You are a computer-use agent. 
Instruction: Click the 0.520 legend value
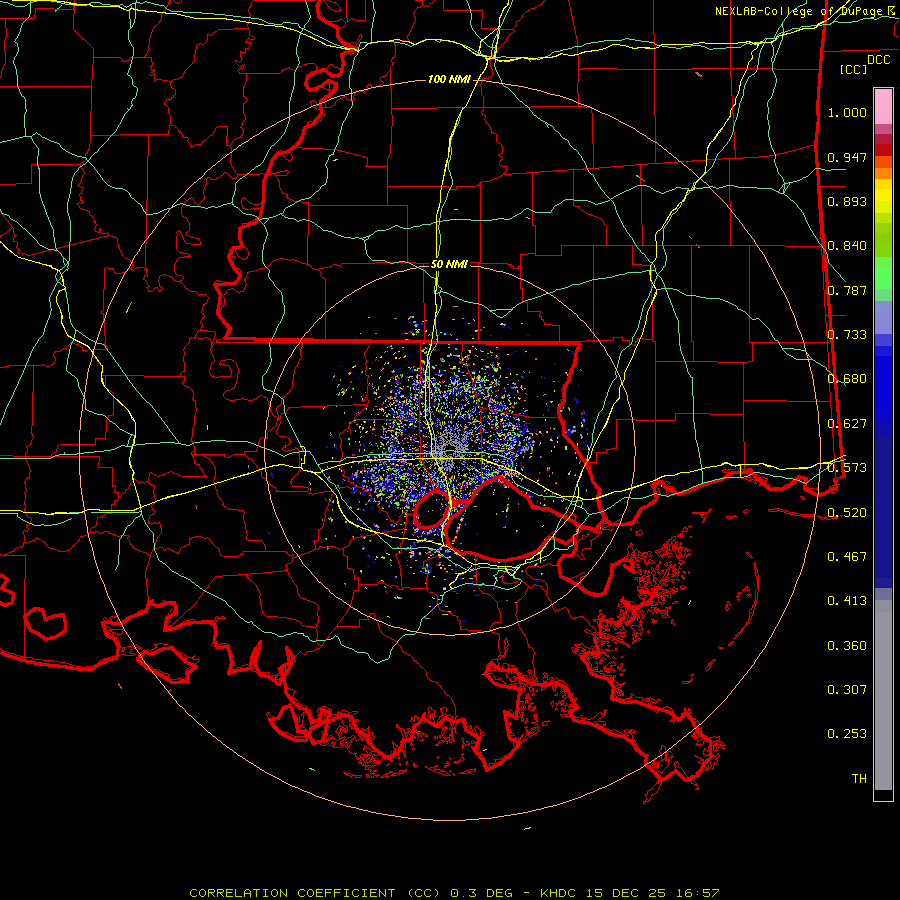point(847,512)
